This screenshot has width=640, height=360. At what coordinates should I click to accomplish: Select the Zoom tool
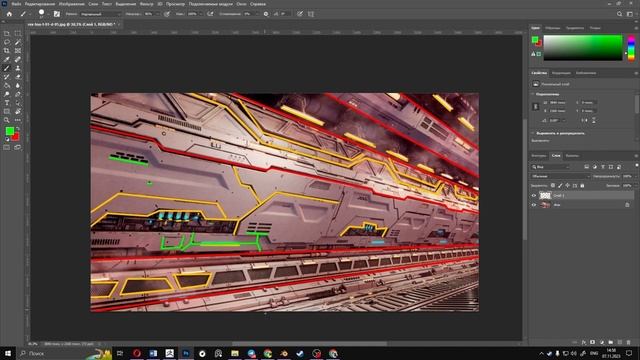pos(7,120)
